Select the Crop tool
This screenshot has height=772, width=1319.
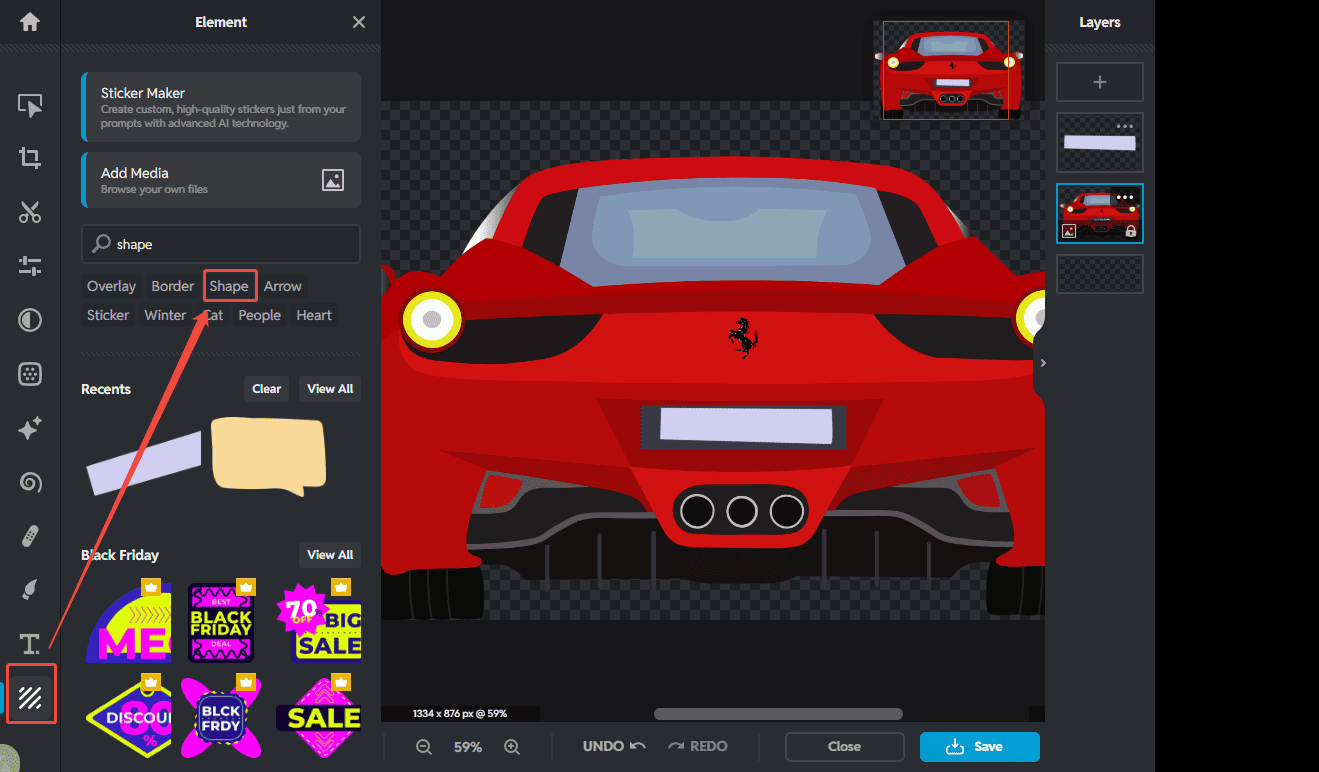tap(30, 158)
